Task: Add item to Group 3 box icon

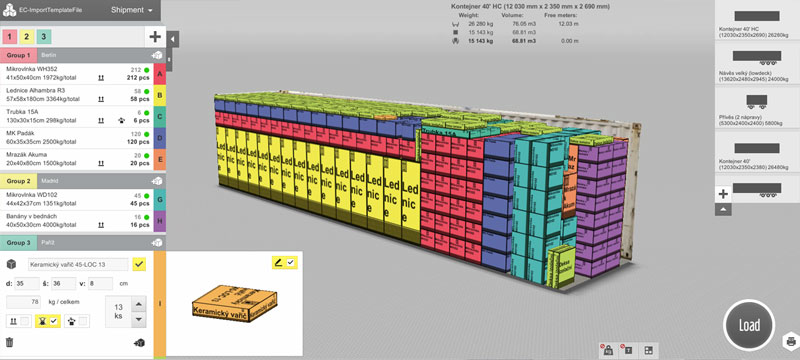Action: click(157, 243)
